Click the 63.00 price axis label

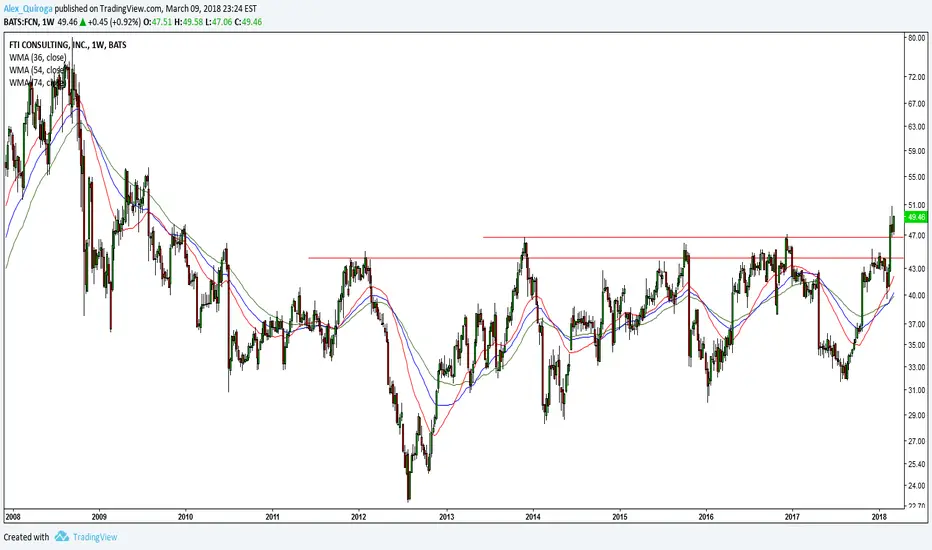tap(917, 127)
